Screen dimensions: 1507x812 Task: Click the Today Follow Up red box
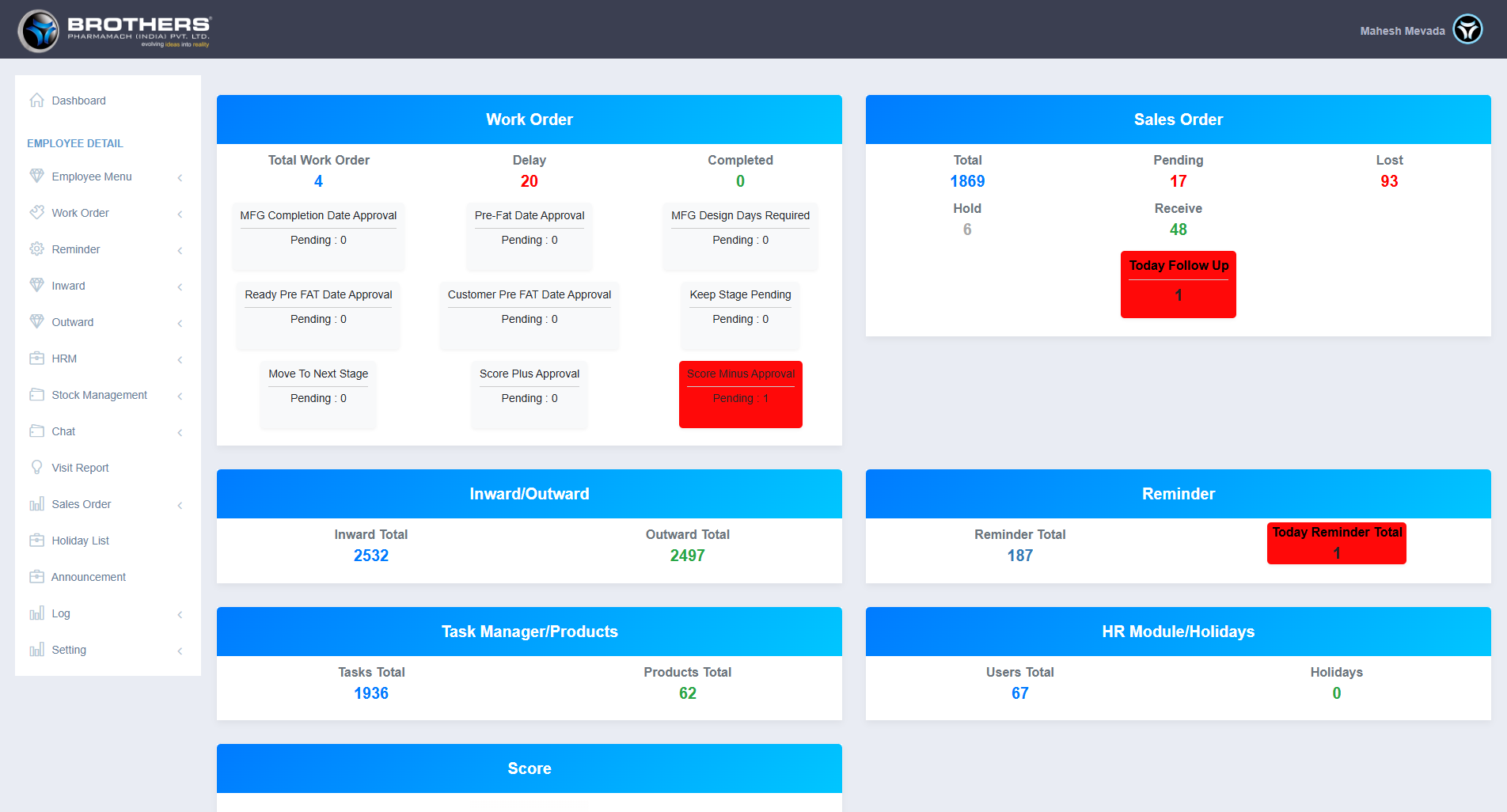[x=1178, y=284]
